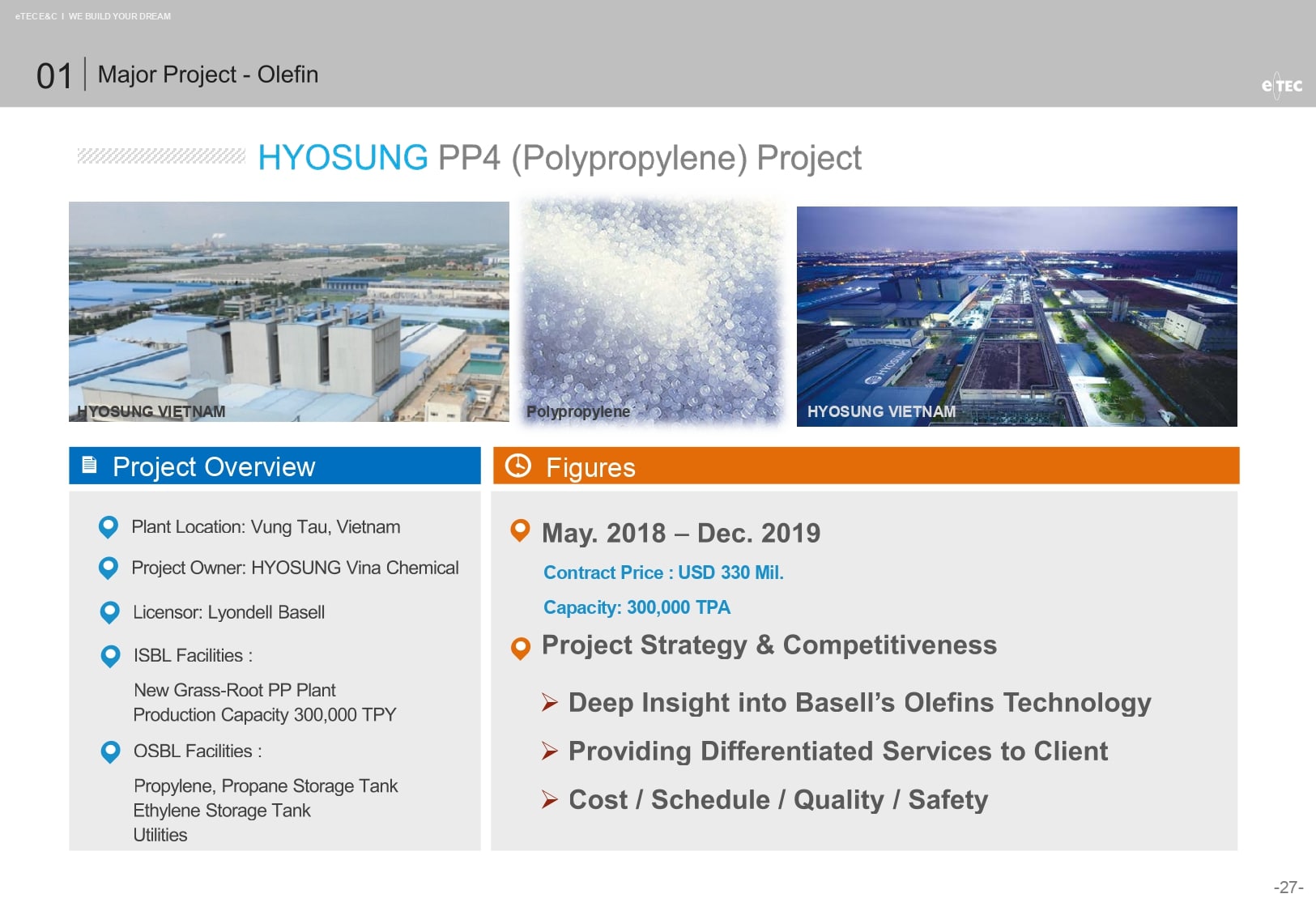Screen dimensions: 1316x911
Task: Click the document icon beside Project Overview
Action: (x=90, y=465)
